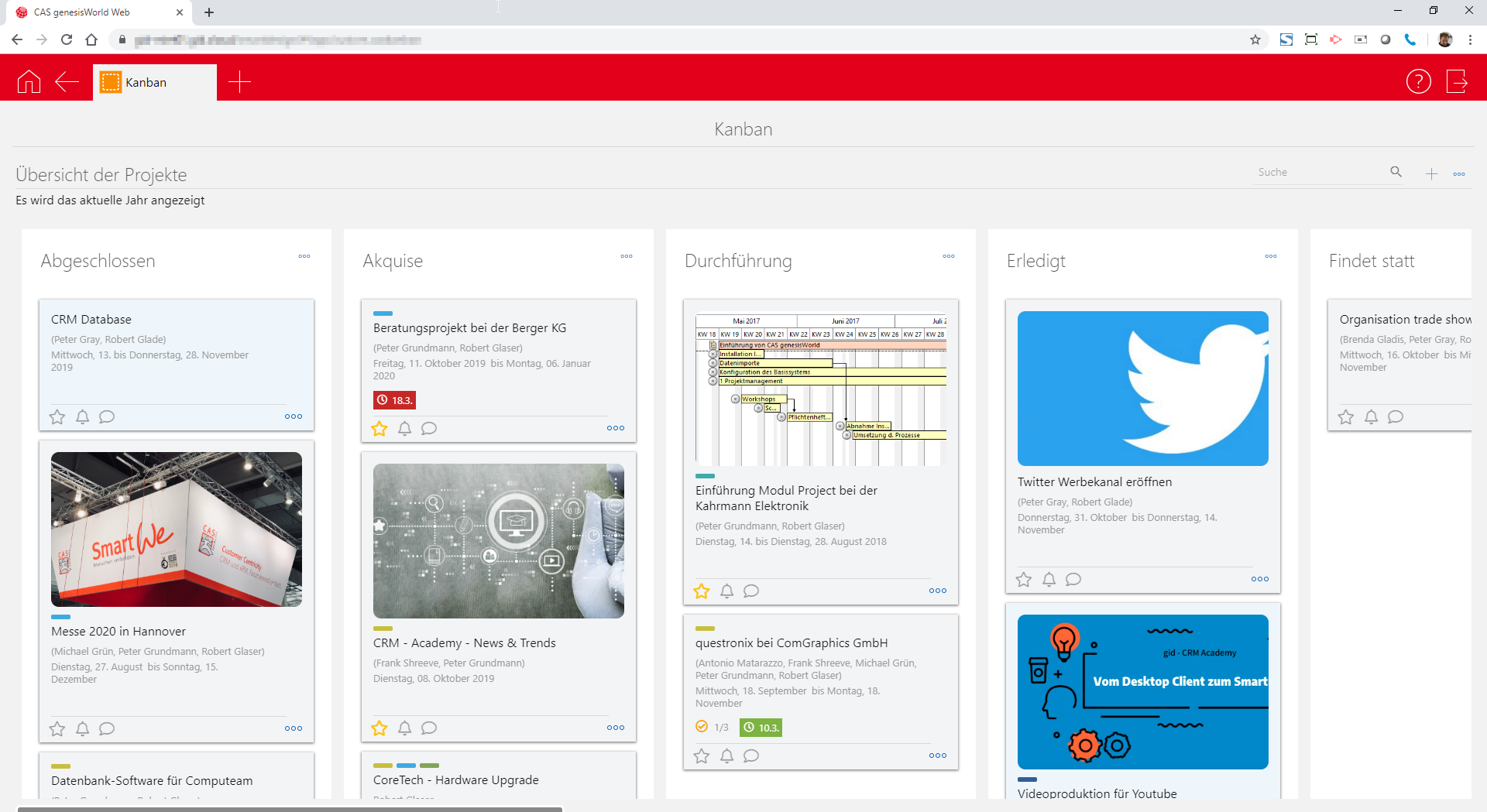Screen dimensions: 1487x812
Task: Click the 1/3 checklist progress indicator
Action: coord(713,728)
